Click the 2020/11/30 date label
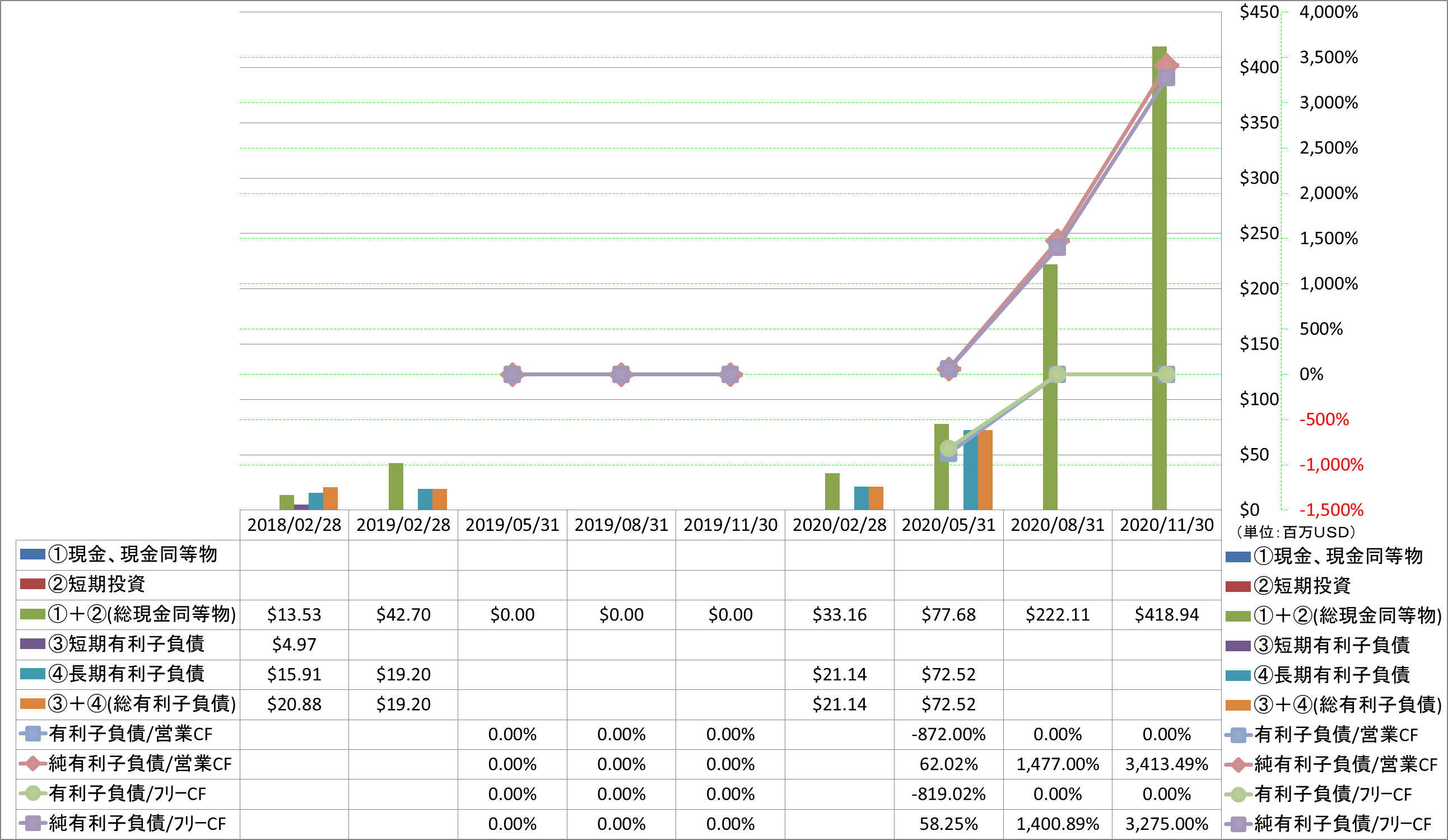This screenshot has width=1448, height=840. tap(1166, 525)
